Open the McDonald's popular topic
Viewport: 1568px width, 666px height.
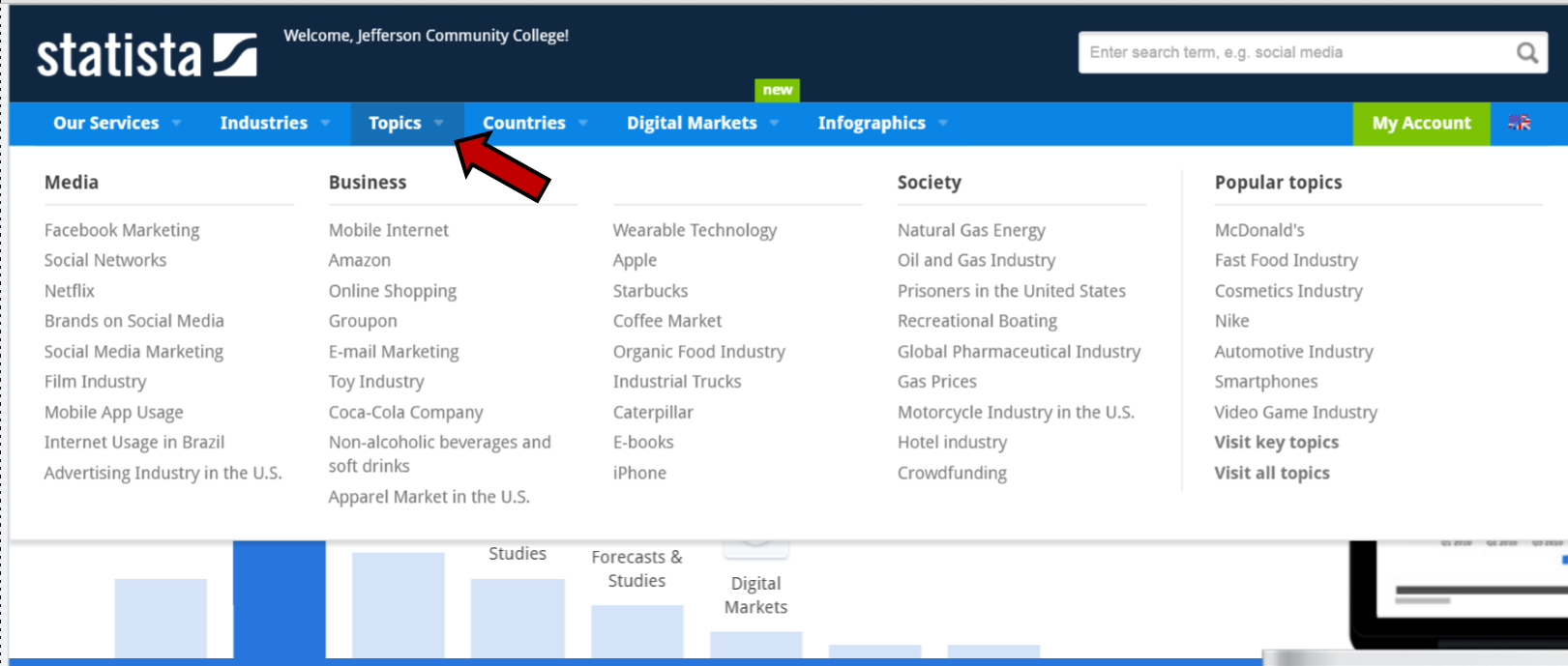tap(1259, 230)
